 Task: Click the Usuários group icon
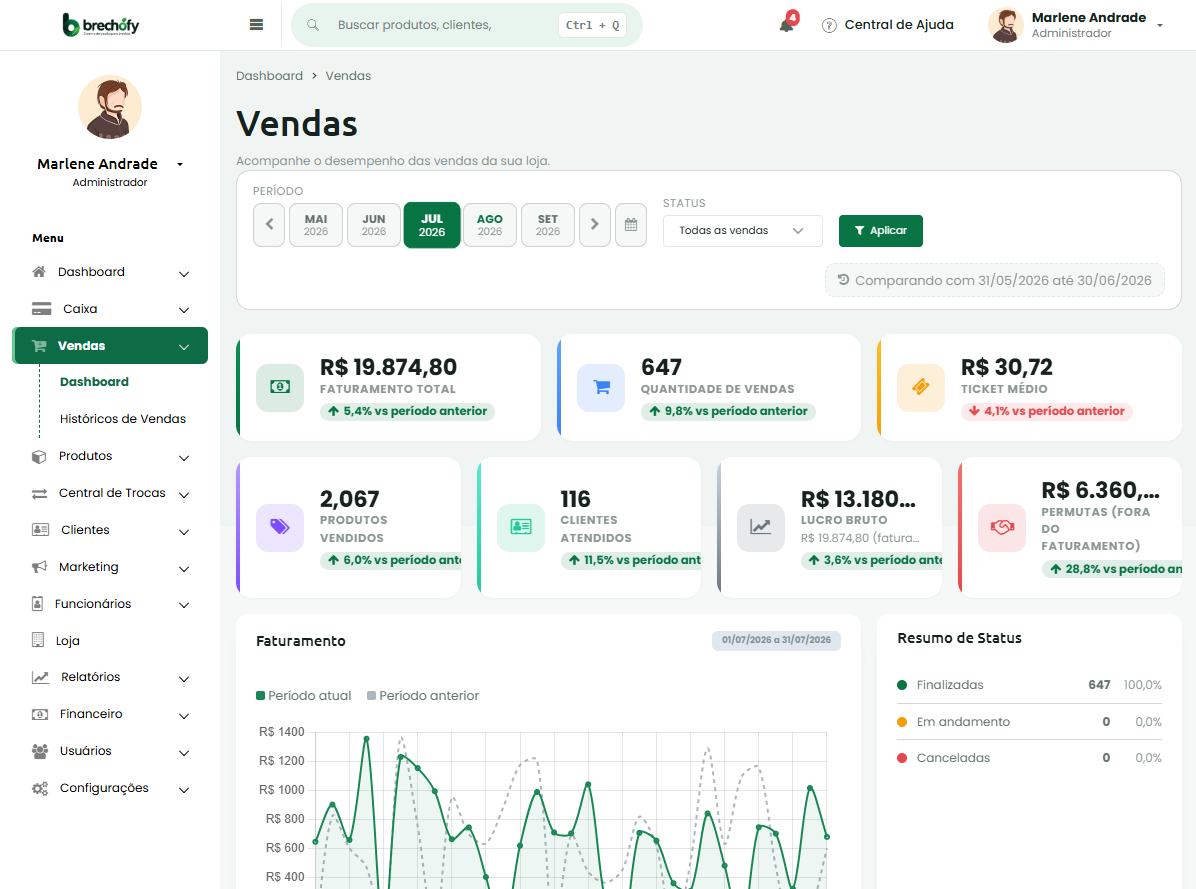click(x=40, y=751)
